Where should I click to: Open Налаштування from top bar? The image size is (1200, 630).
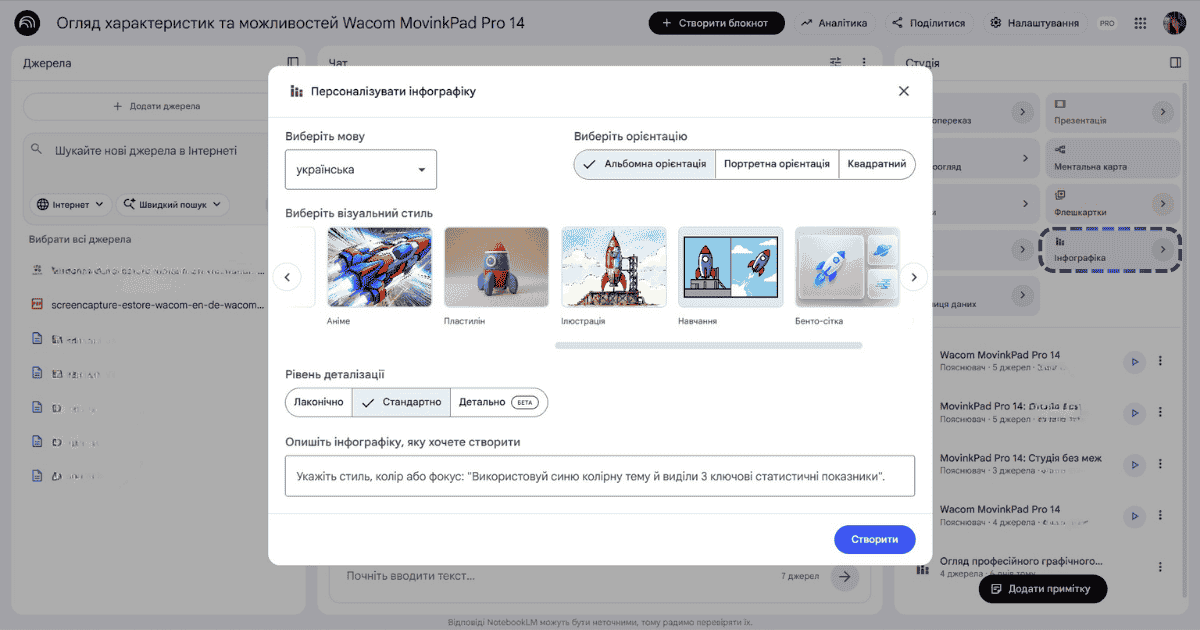(1034, 23)
